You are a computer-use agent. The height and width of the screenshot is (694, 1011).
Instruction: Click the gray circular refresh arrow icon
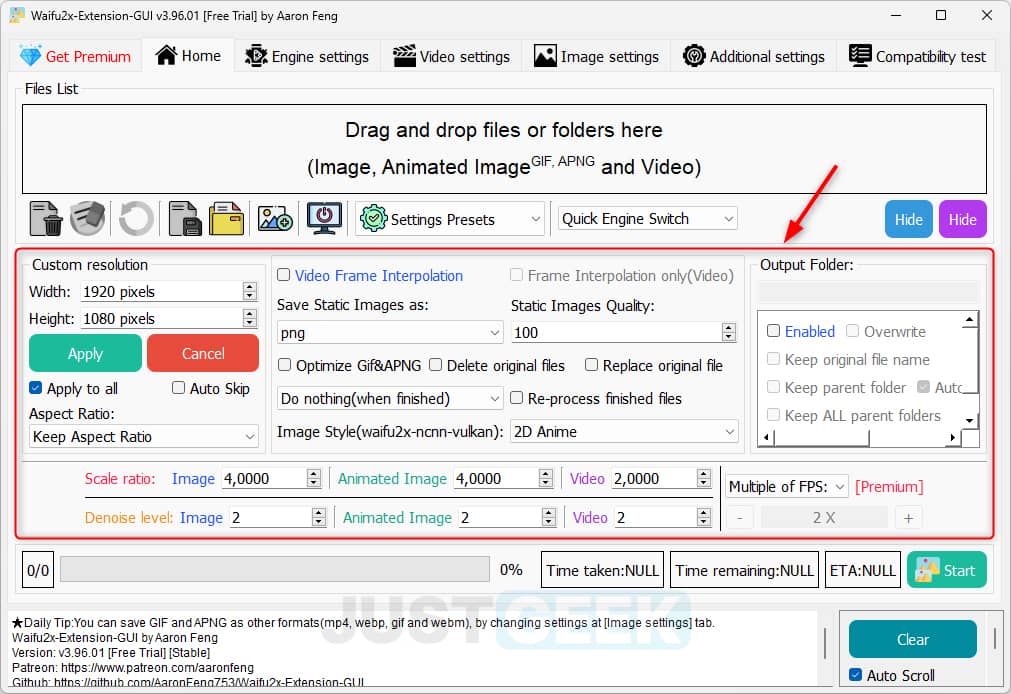pyautogui.click(x=136, y=219)
